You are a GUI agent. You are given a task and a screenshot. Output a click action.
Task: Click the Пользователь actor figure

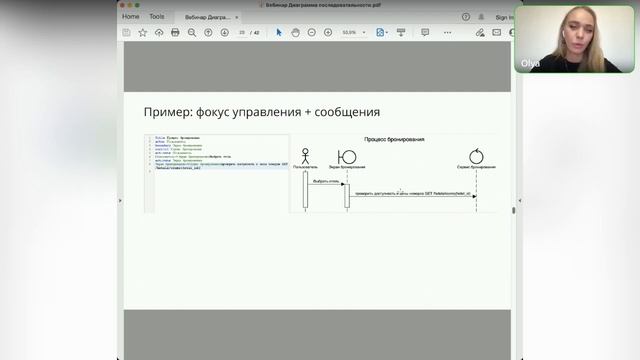tap(305, 156)
